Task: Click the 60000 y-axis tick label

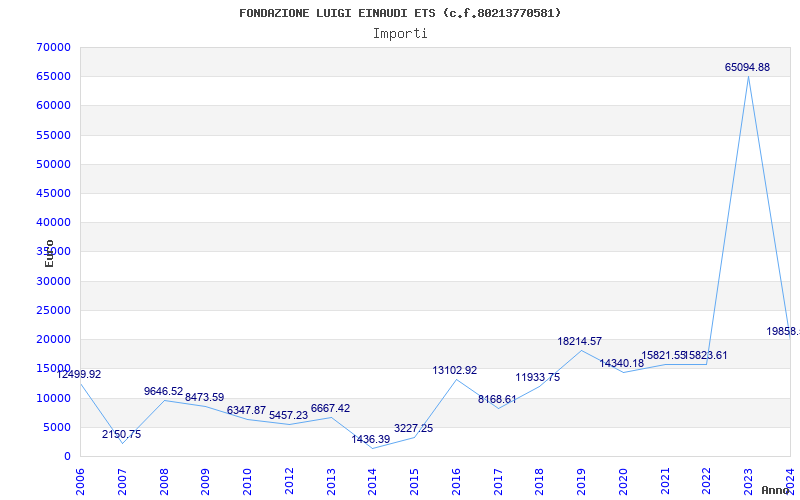Action: [54, 106]
